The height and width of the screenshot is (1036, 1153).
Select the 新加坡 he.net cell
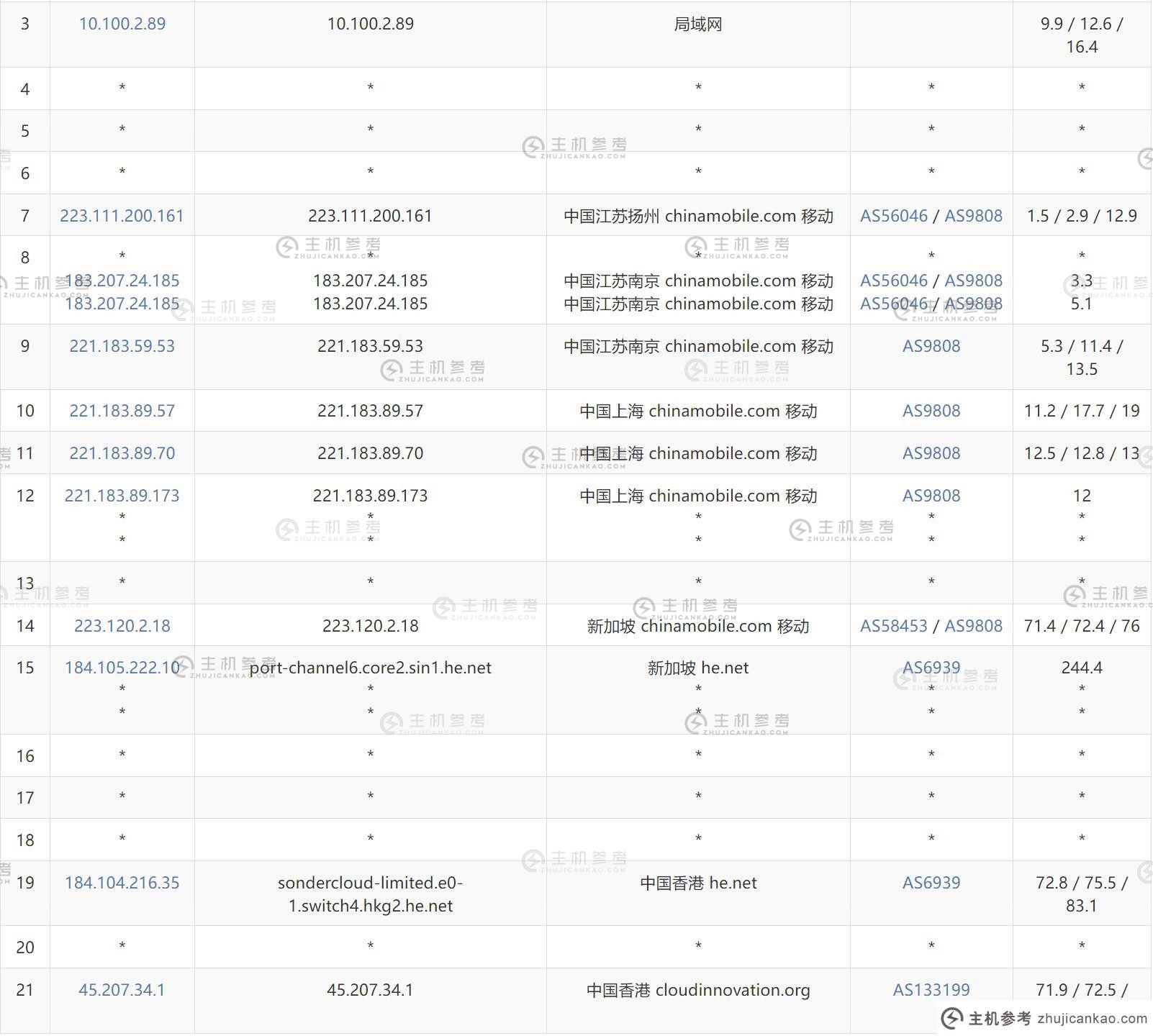tap(698, 668)
